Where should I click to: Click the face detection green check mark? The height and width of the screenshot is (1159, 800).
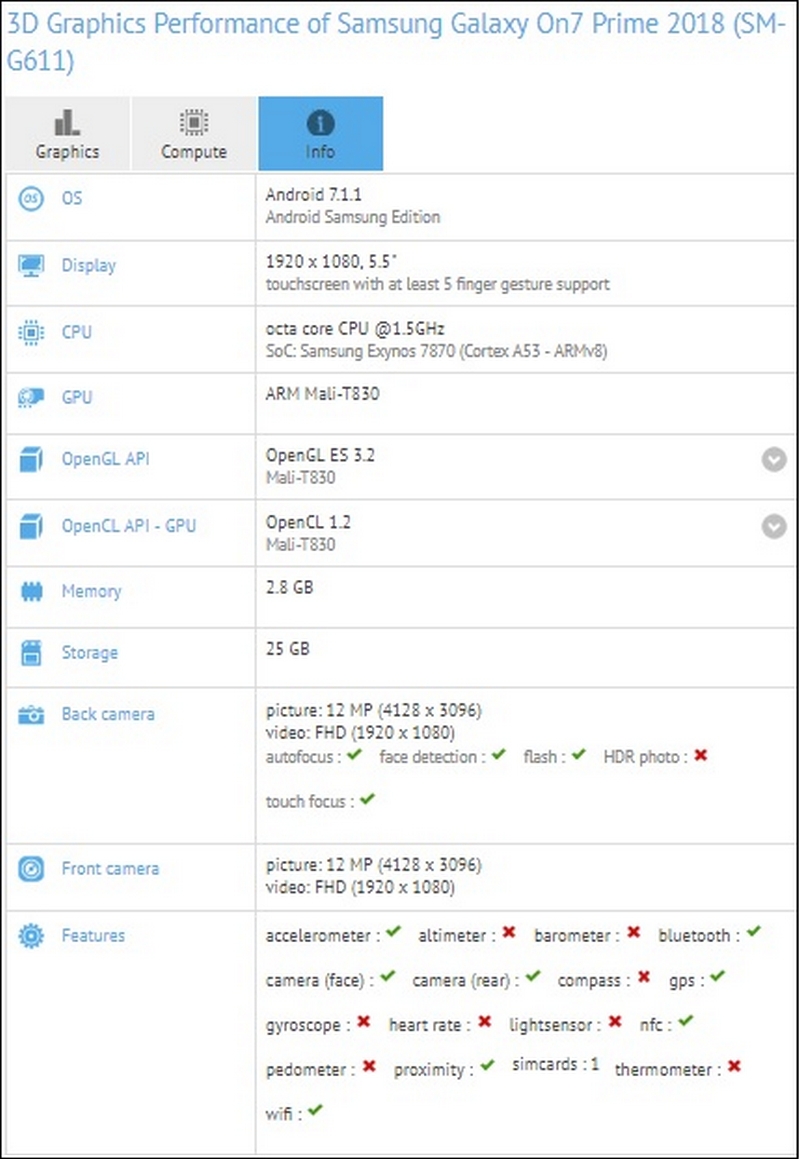498,755
